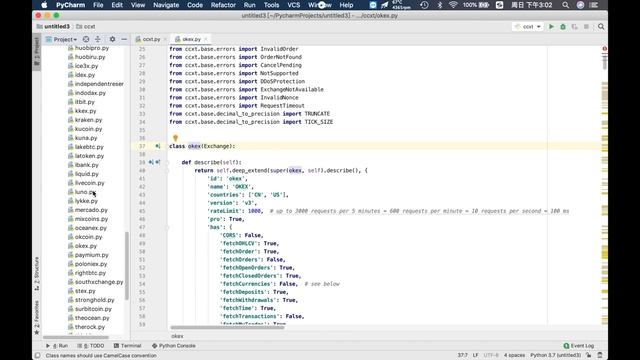
Task: Click the read-only lock icon in status bar
Action: pyautogui.click(x=589, y=355)
